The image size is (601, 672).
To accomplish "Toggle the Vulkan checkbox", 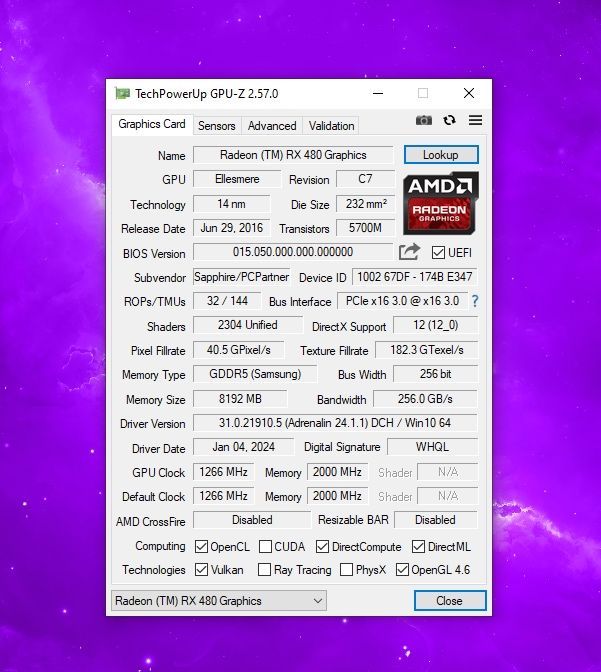I will tap(201, 570).
